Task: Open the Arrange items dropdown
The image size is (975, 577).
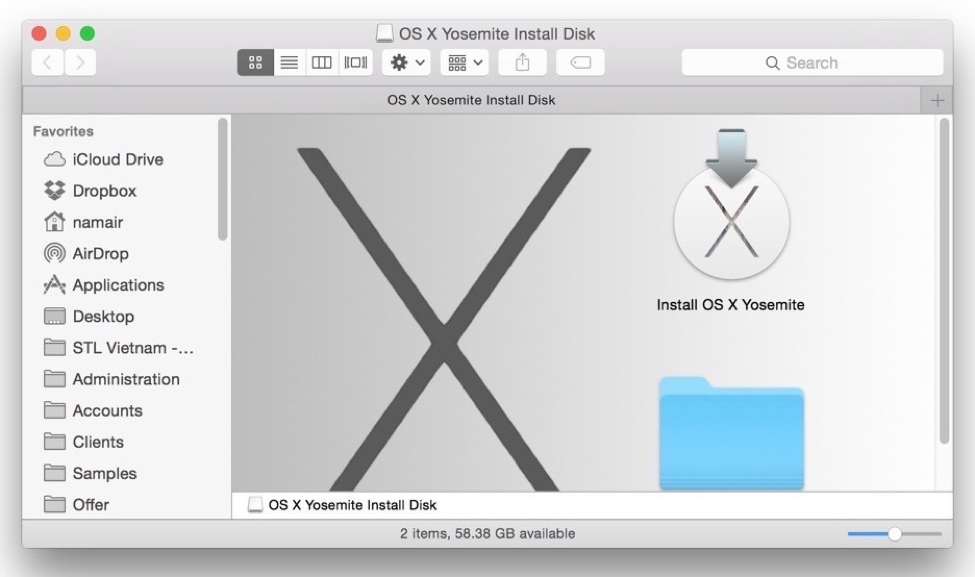Action: [464, 62]
